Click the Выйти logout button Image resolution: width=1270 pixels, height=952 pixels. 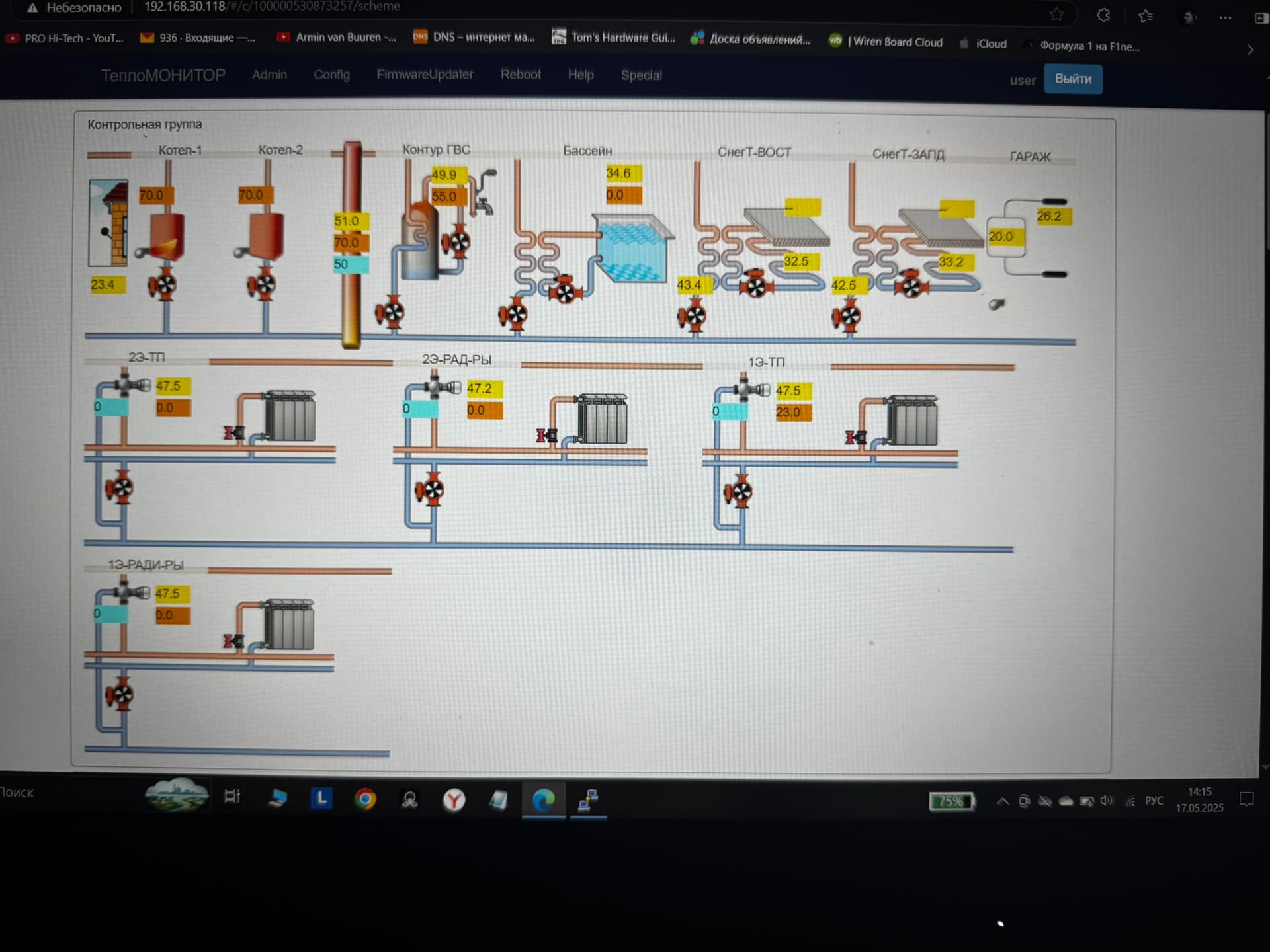tap(1073, 79)
